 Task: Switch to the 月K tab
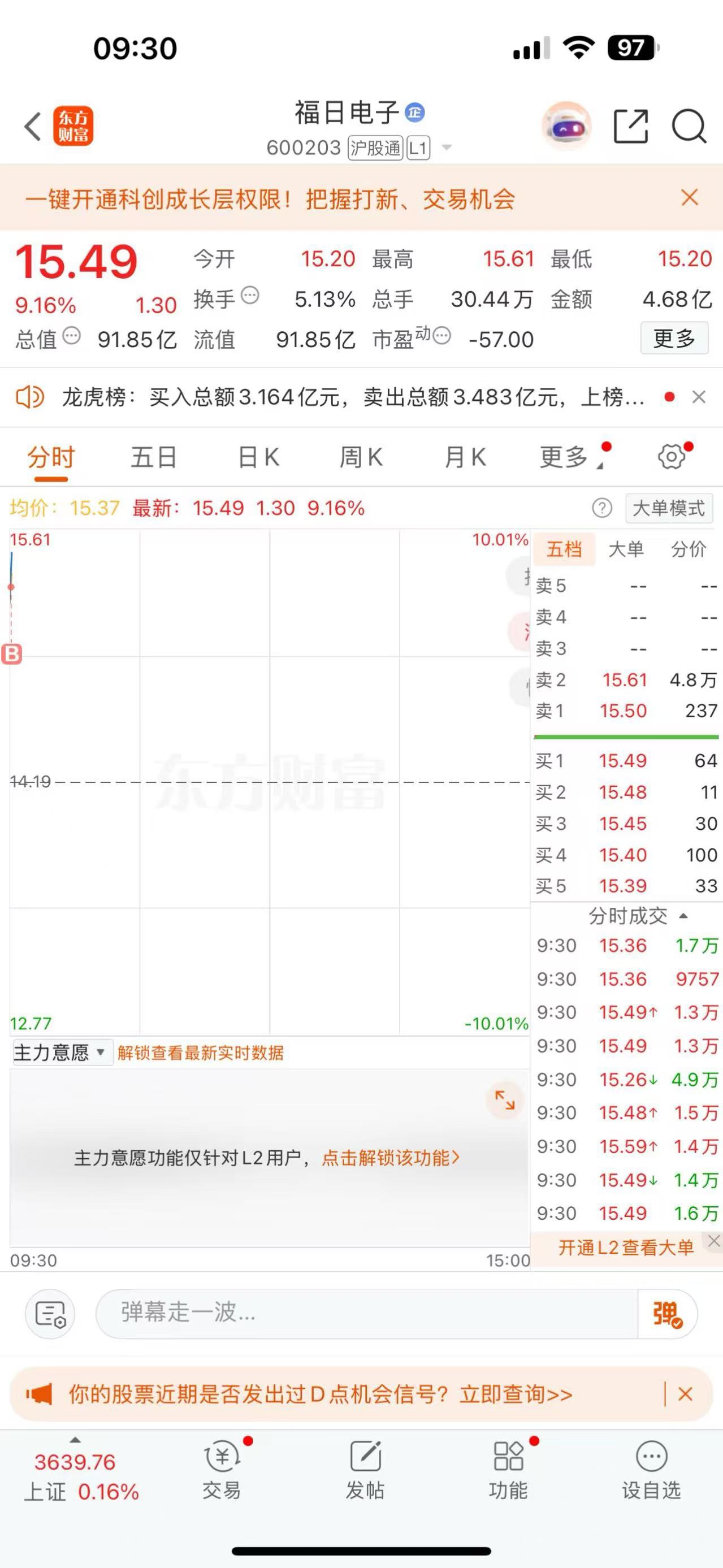point(466,457)
